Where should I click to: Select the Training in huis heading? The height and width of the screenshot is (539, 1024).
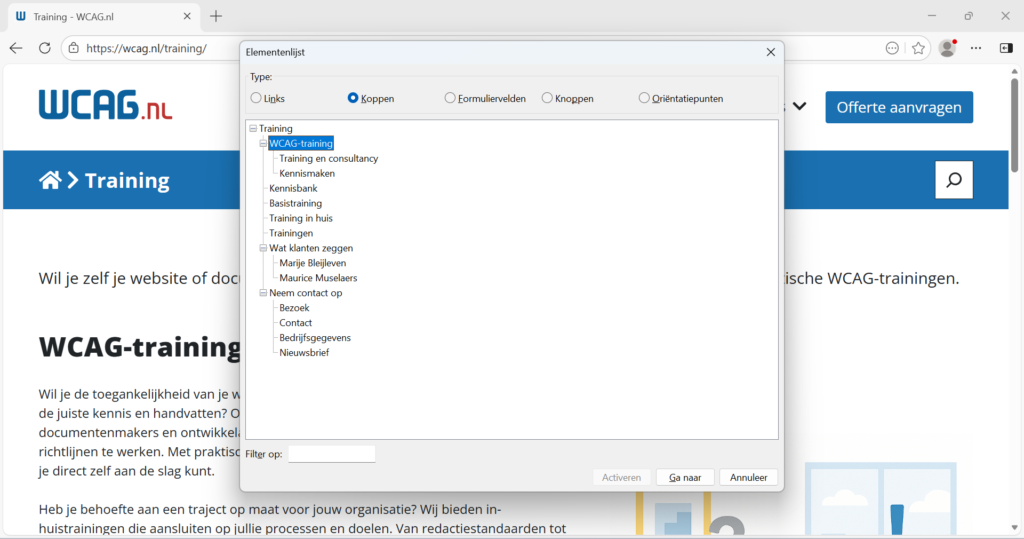tap(300, 219)
